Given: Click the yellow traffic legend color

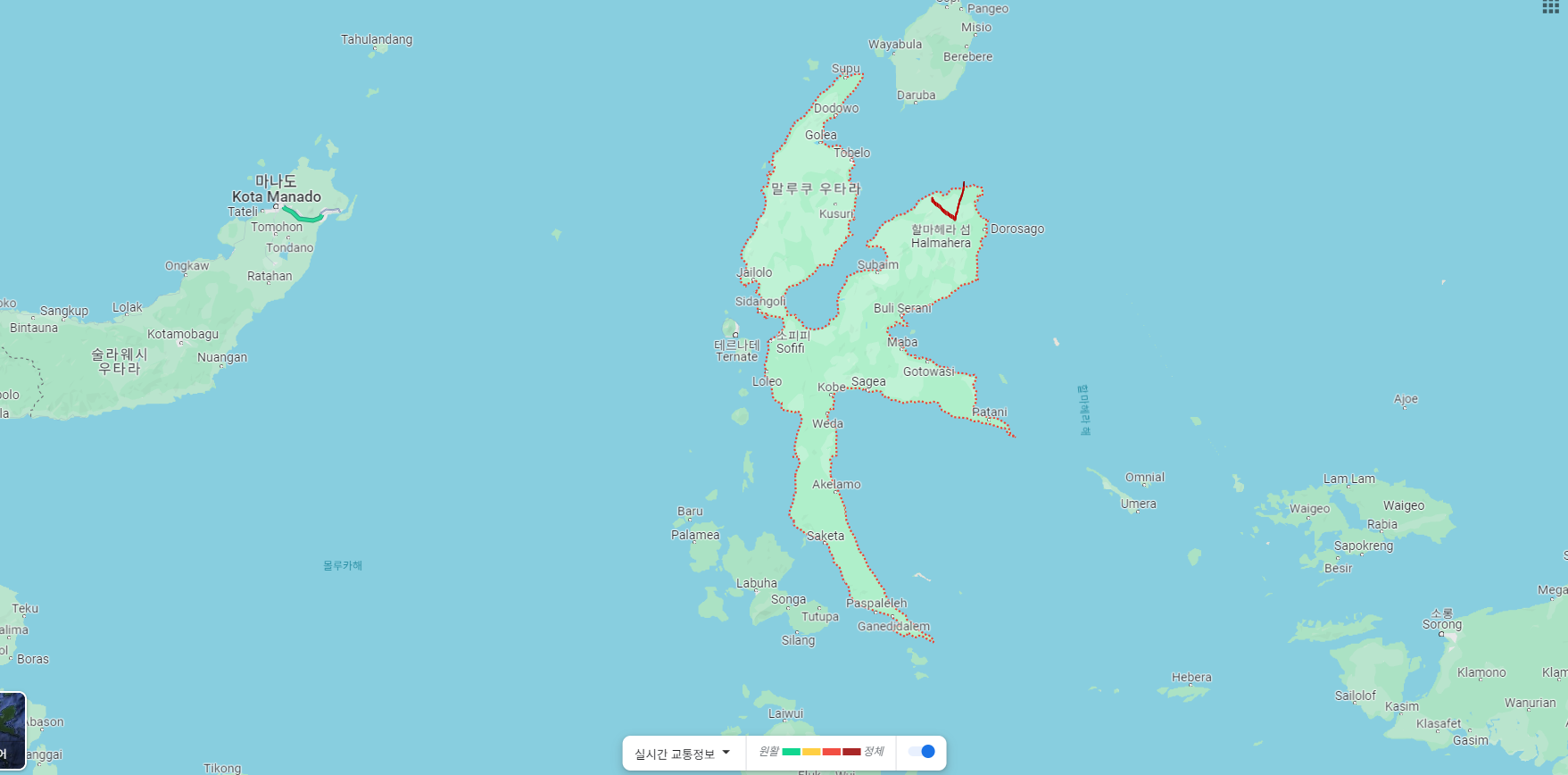Looking at the screenshot, I should click(x=811, y=752).
